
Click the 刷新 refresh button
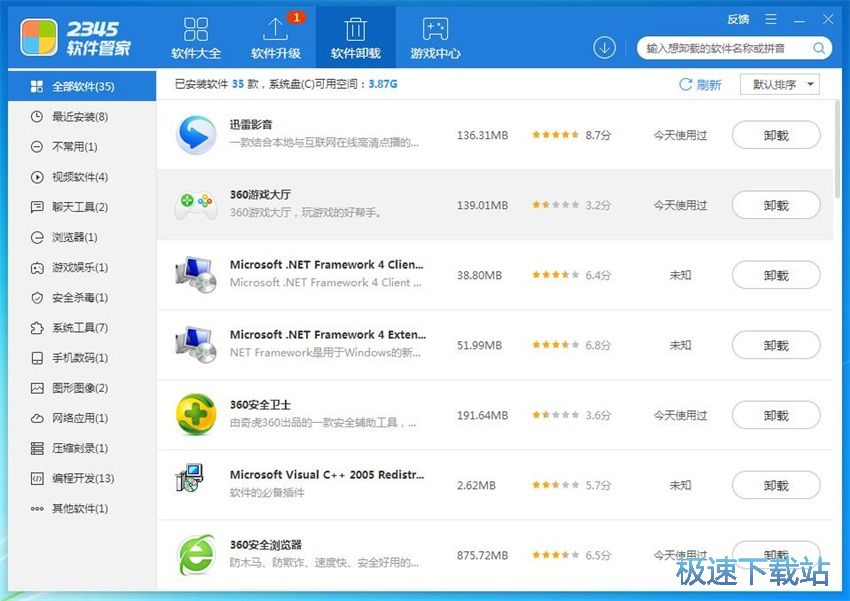(700, 85)
